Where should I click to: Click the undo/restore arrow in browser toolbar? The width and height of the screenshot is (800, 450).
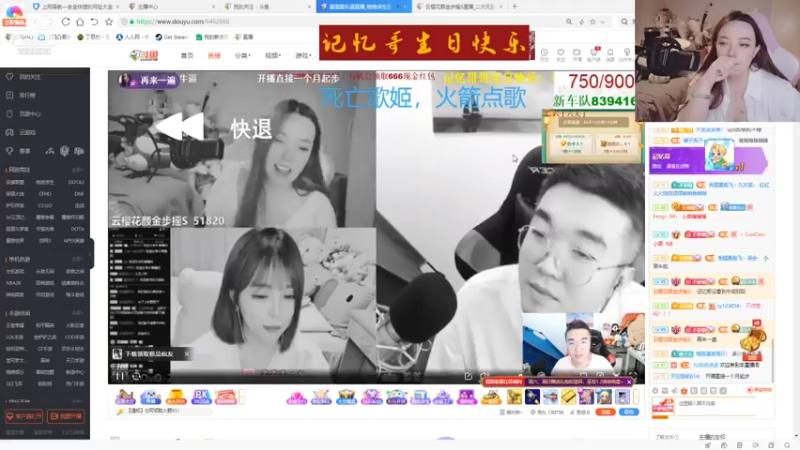(x=94, y=22)
